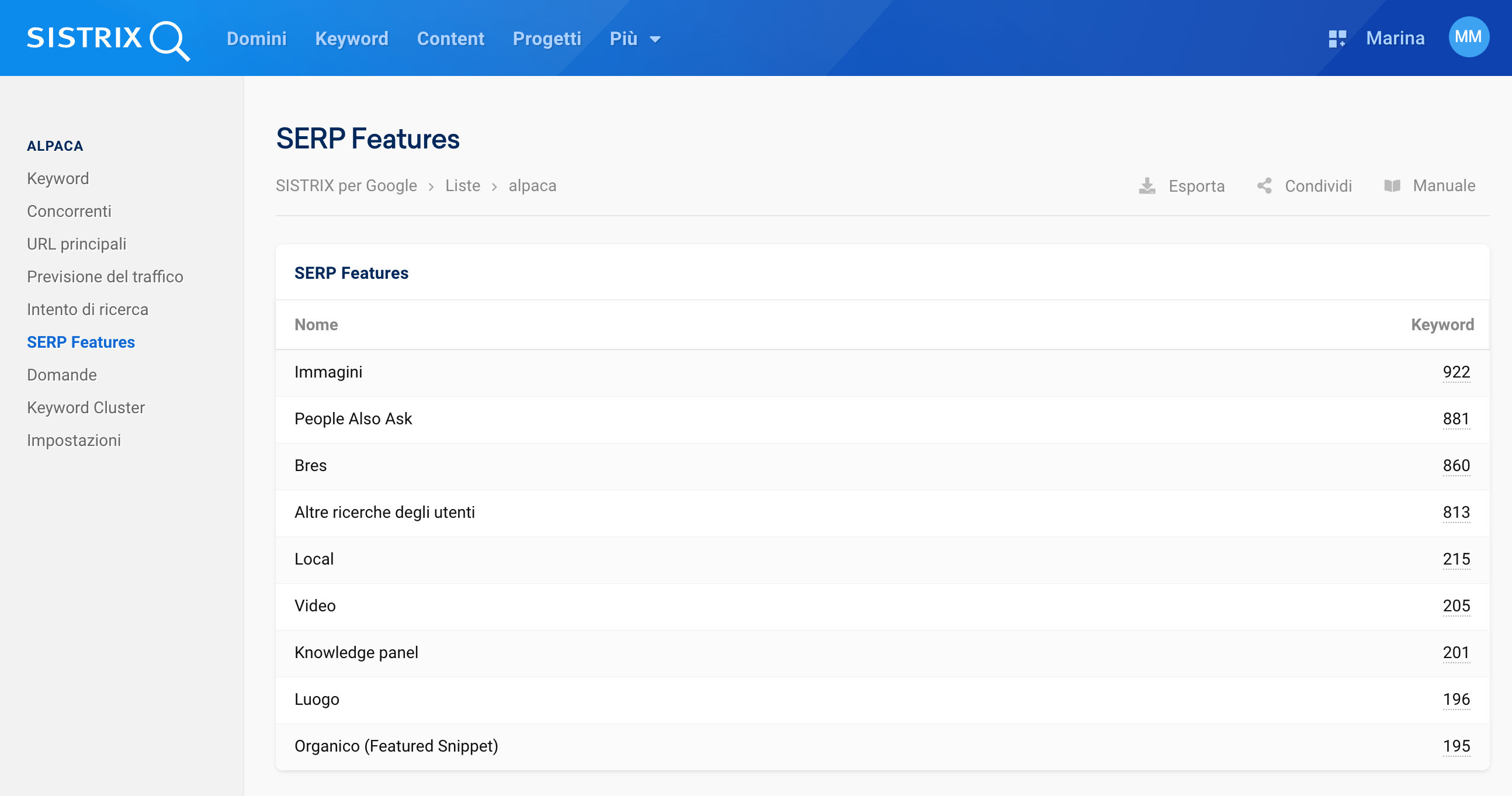Sort by the Keyword column header

click(x=1442, y=324)
